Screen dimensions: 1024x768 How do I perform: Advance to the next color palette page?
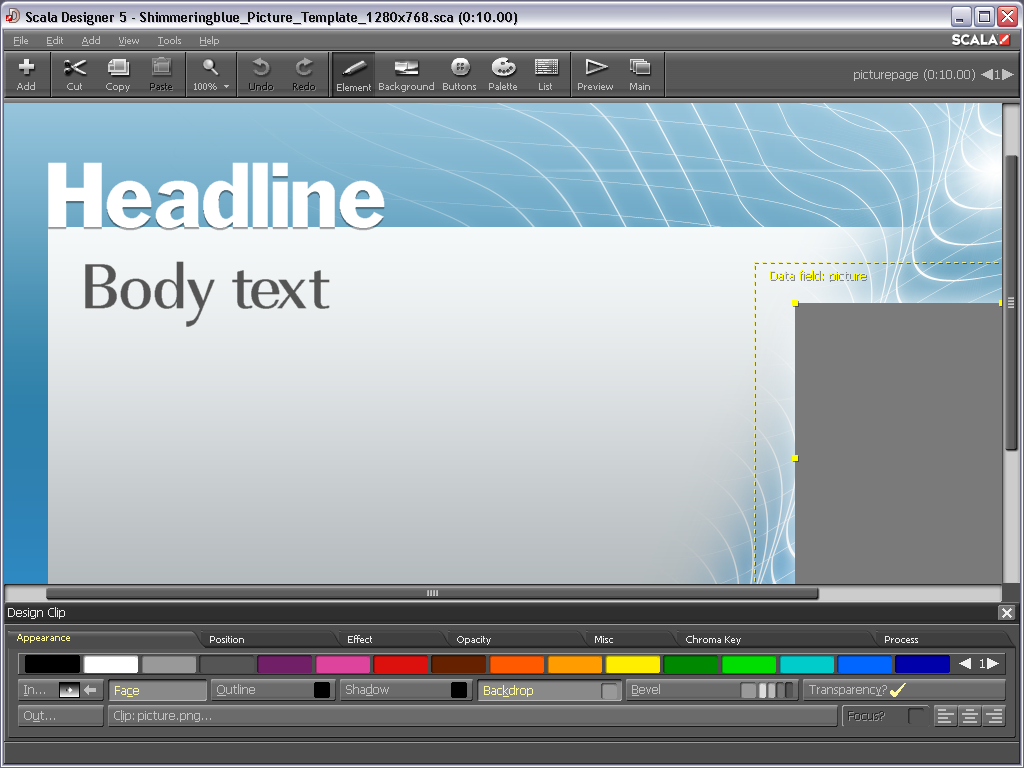(993, 664)
